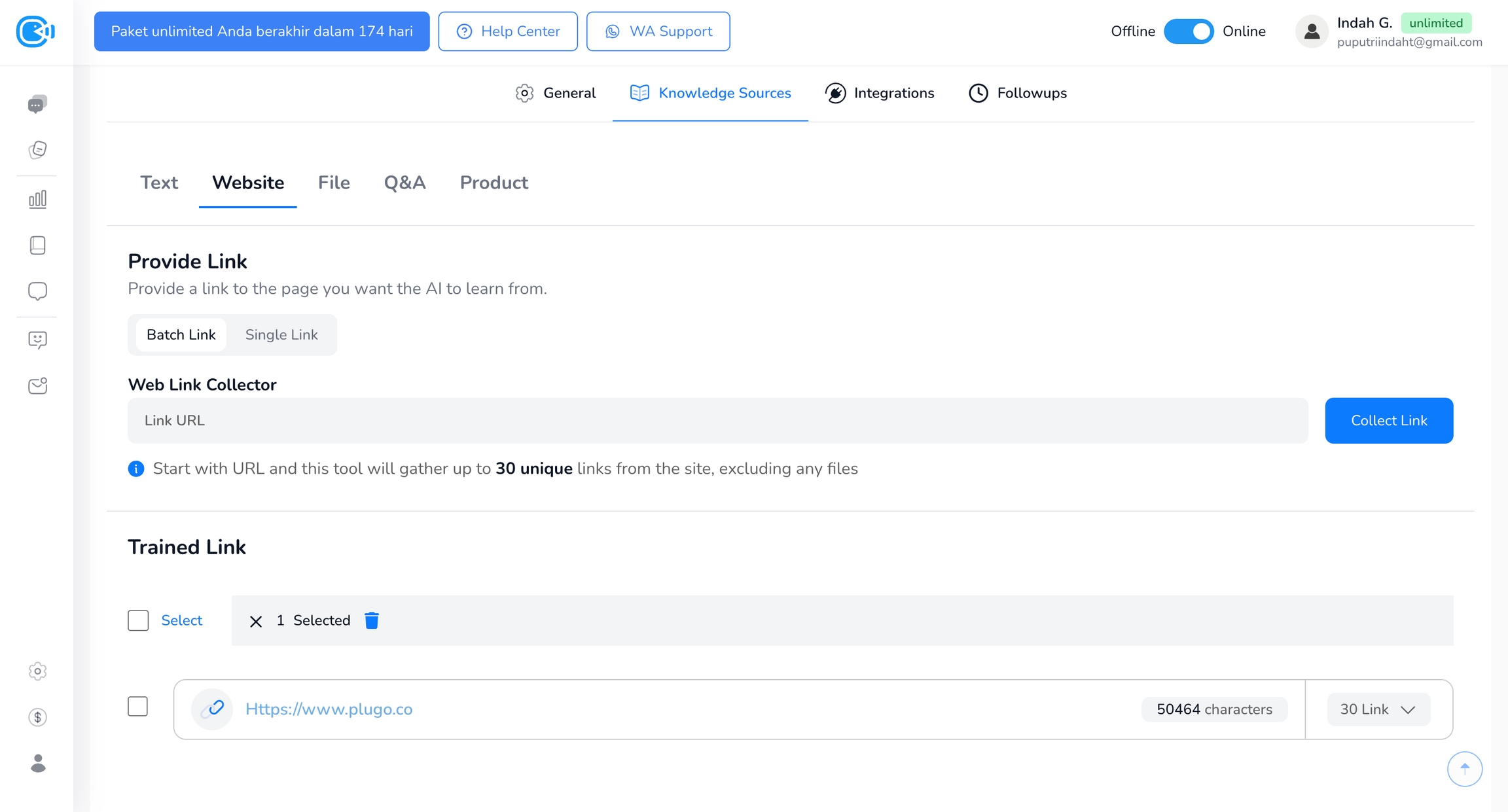Toggle the Offline/Online switch

tap(1188, 31)
